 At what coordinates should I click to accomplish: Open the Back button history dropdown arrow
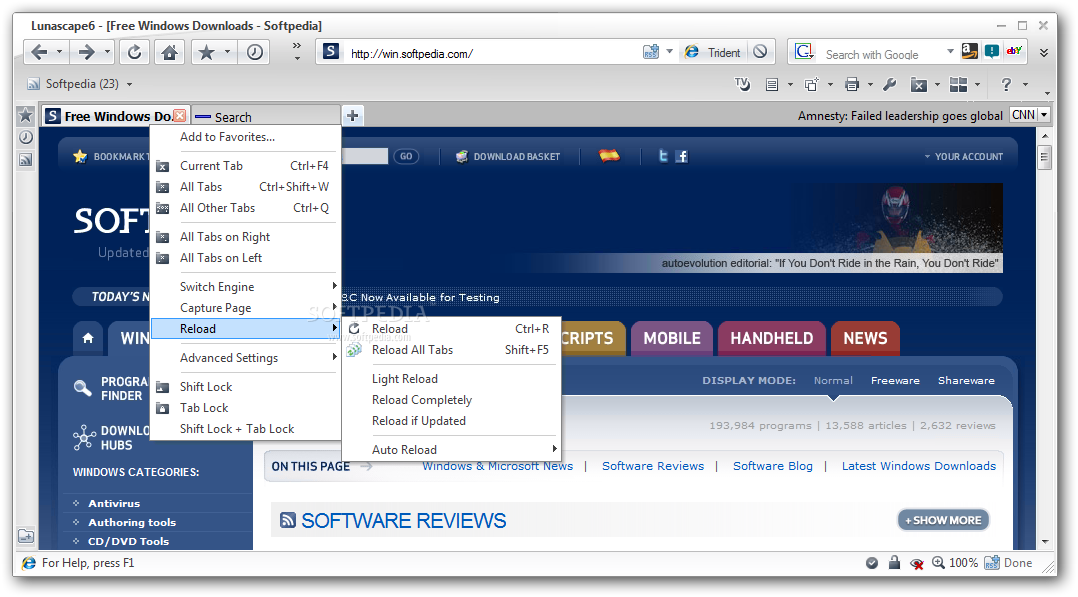point(60,52)
